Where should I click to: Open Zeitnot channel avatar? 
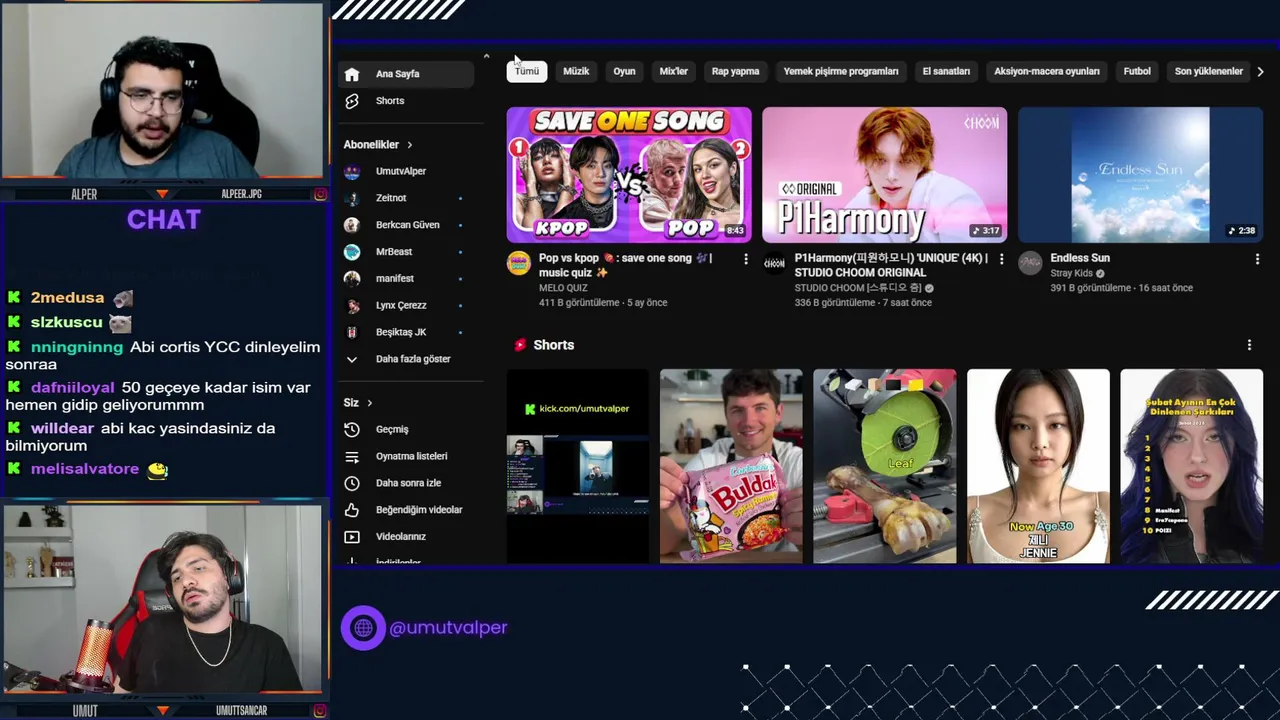[352, 198]
